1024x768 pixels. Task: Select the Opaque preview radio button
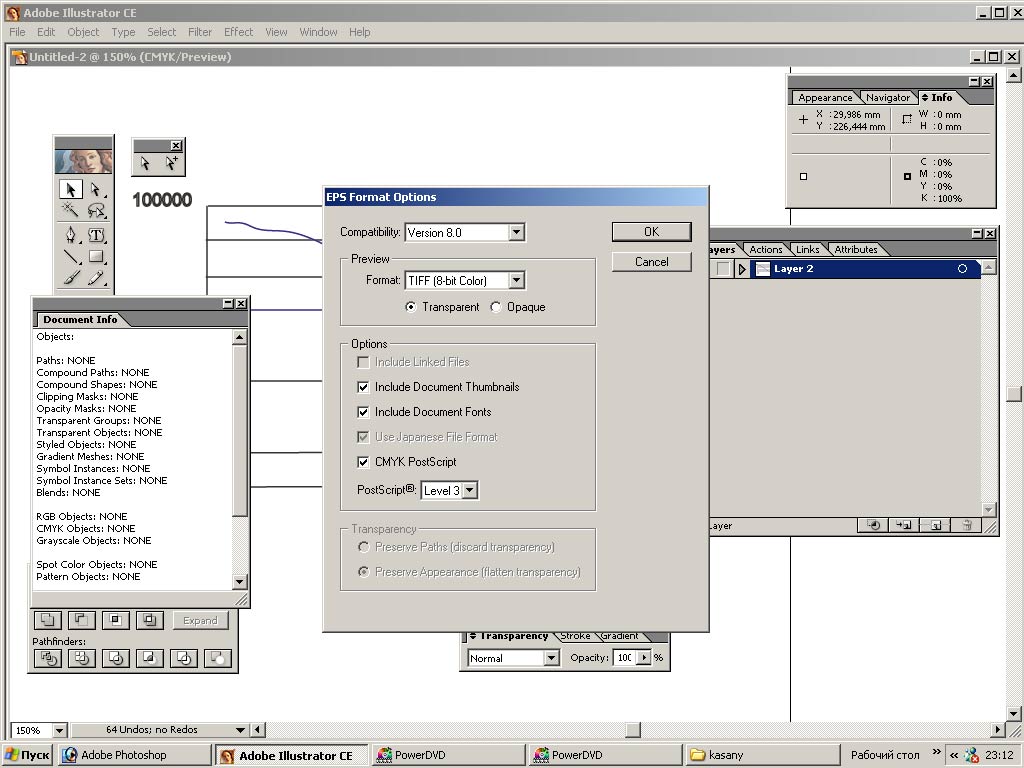coord(496,307)
